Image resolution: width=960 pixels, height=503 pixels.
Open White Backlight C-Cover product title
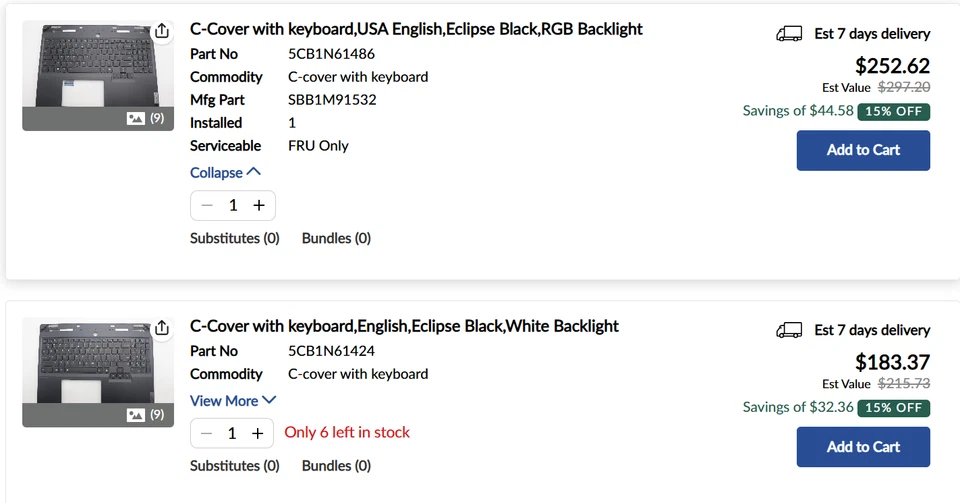pos(404,326)
